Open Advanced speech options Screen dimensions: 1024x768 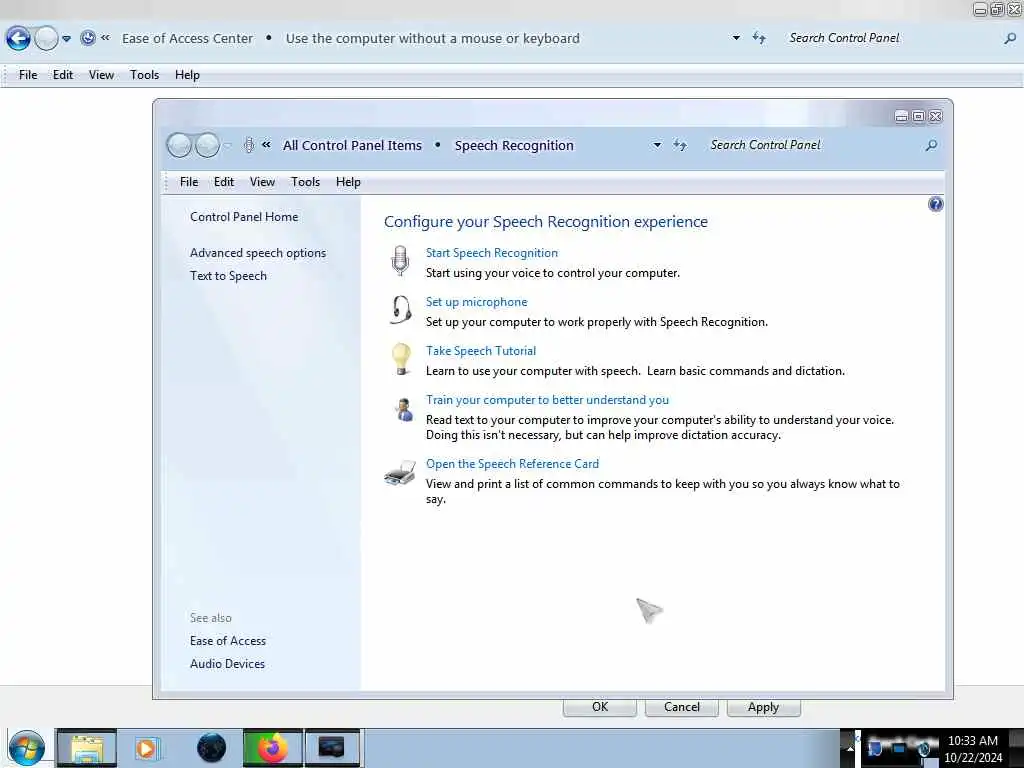pyautogui.click(x=257, y=253)
